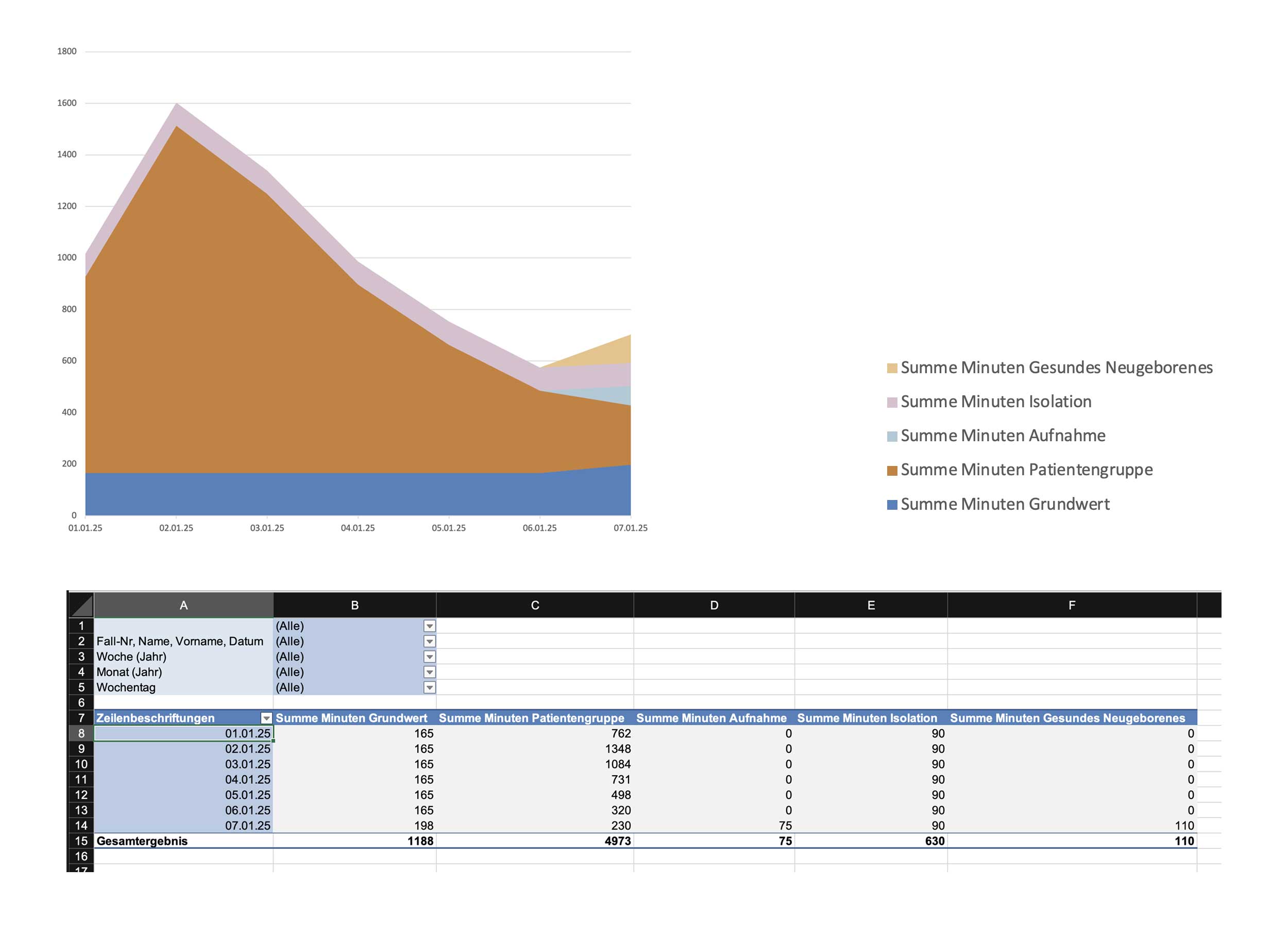Open the Woche (Jahr) filter dropdown
The height and width of the screenshot is (951, 1288).
pos(429,657)
